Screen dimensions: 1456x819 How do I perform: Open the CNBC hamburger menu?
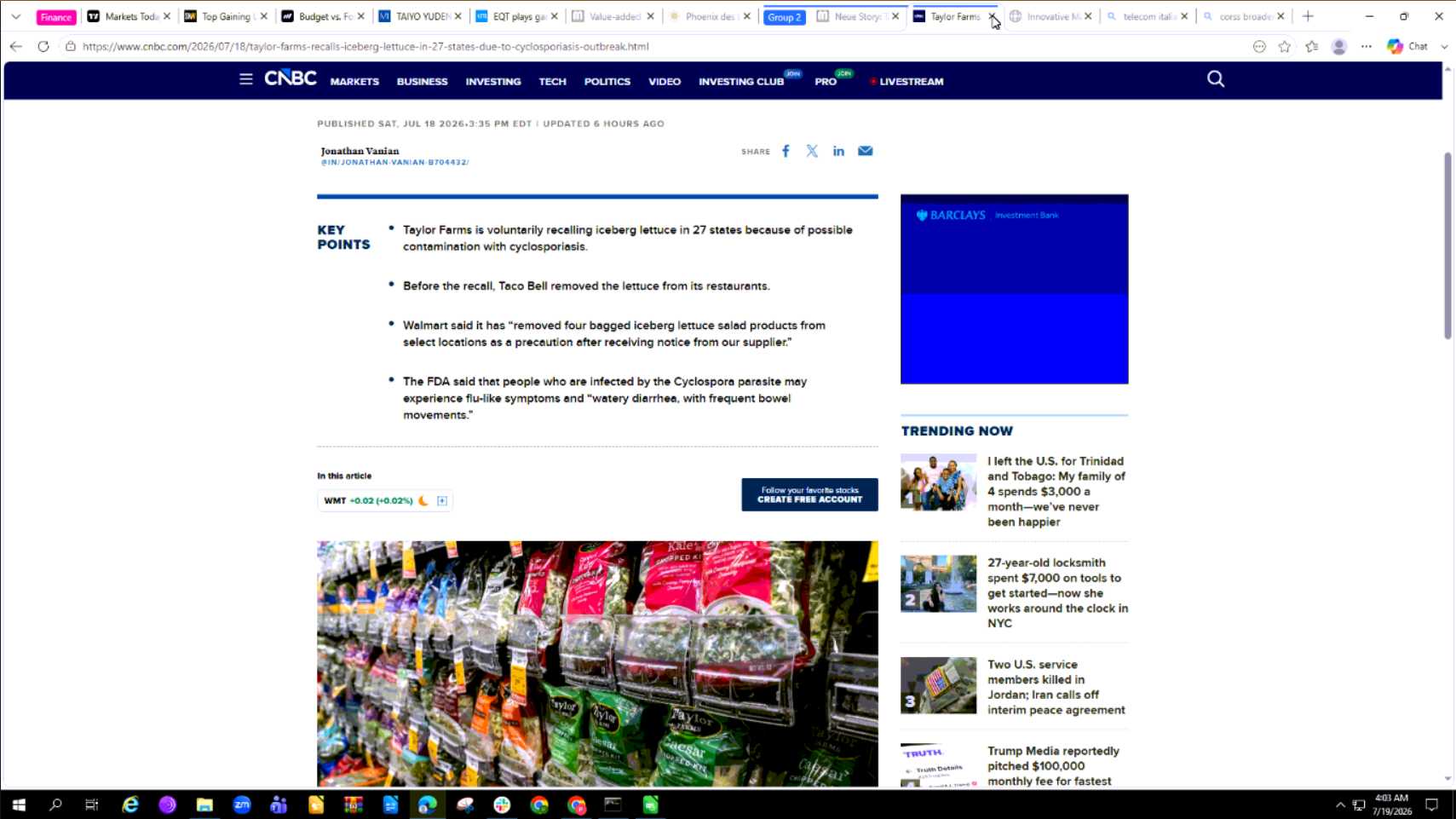coord(245,79)
